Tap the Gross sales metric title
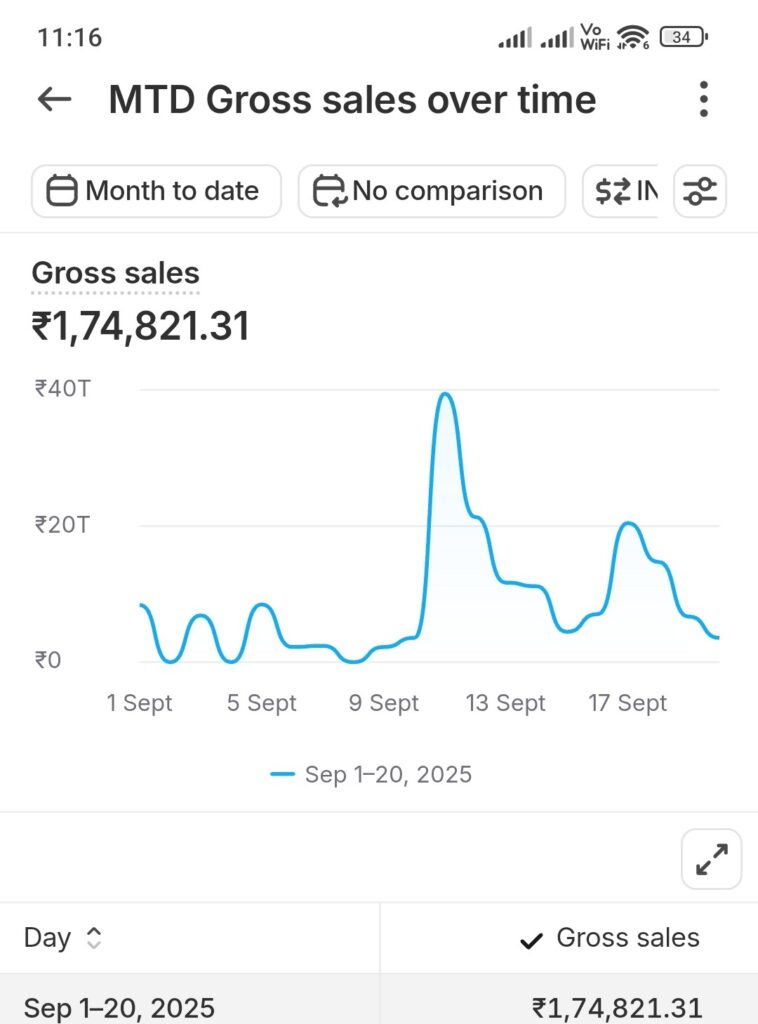 (x=115, y=273)
